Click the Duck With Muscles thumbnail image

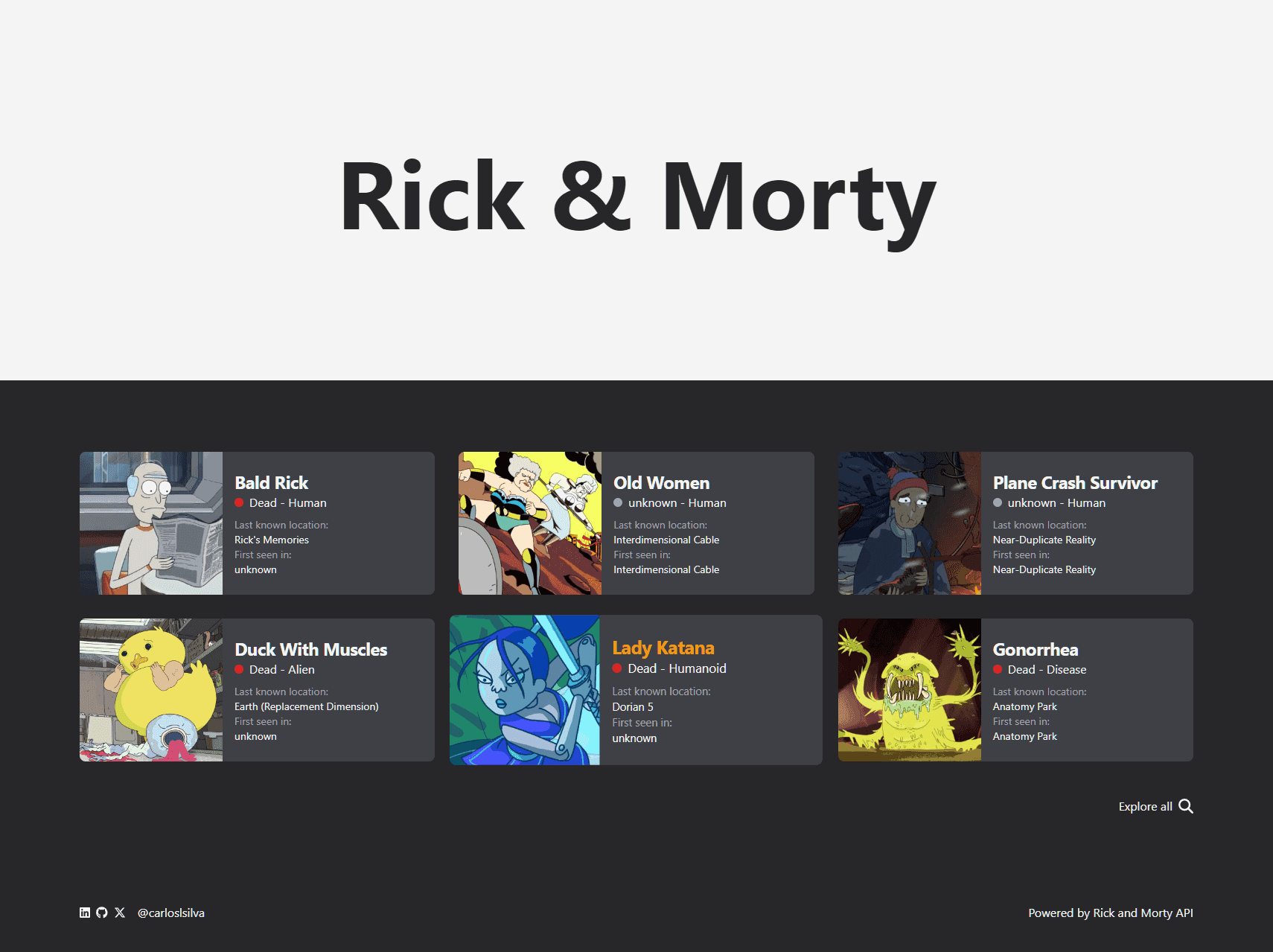[150, 690]
